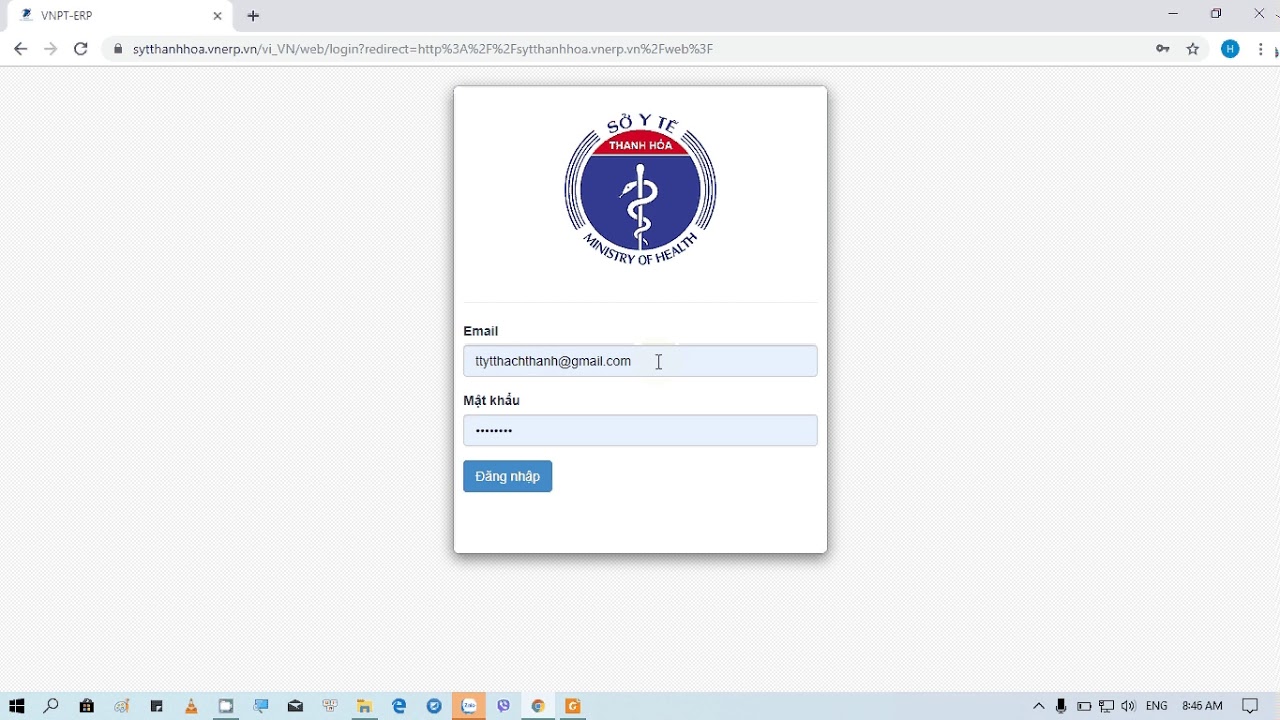Open the Chrome profile H avatar

click(x=1230, y=49)
